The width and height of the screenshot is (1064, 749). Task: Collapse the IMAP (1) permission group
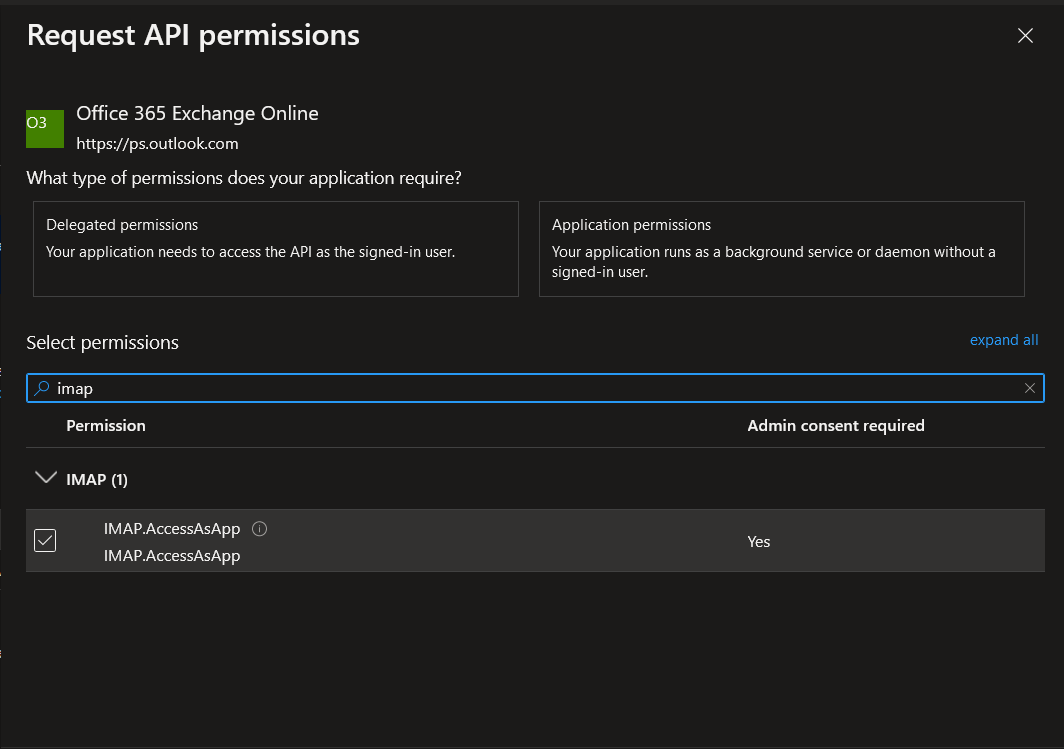[x=45, y=478]
